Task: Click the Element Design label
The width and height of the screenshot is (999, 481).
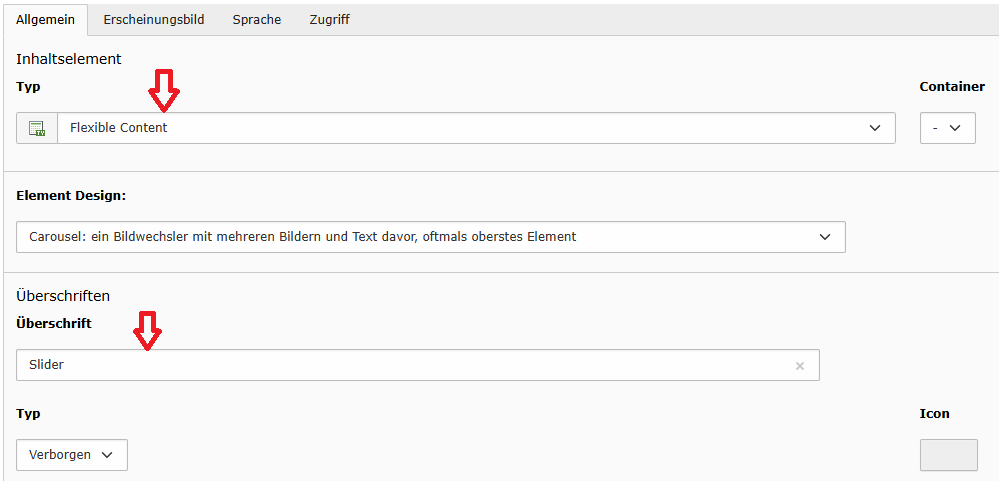Action: click(x=71, y=196)
